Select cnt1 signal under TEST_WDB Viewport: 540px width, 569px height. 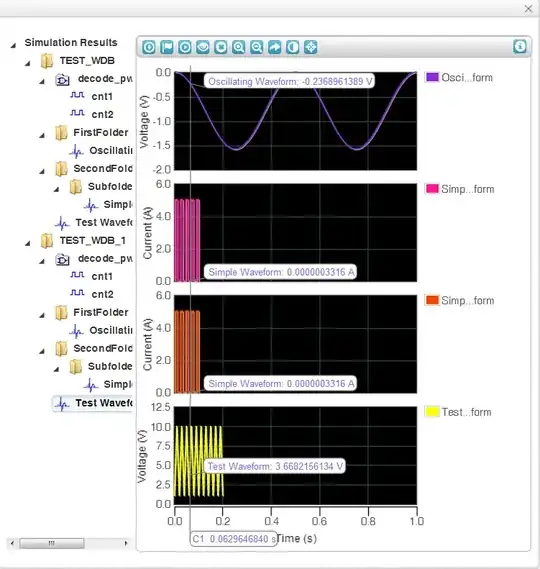point(102,97)
